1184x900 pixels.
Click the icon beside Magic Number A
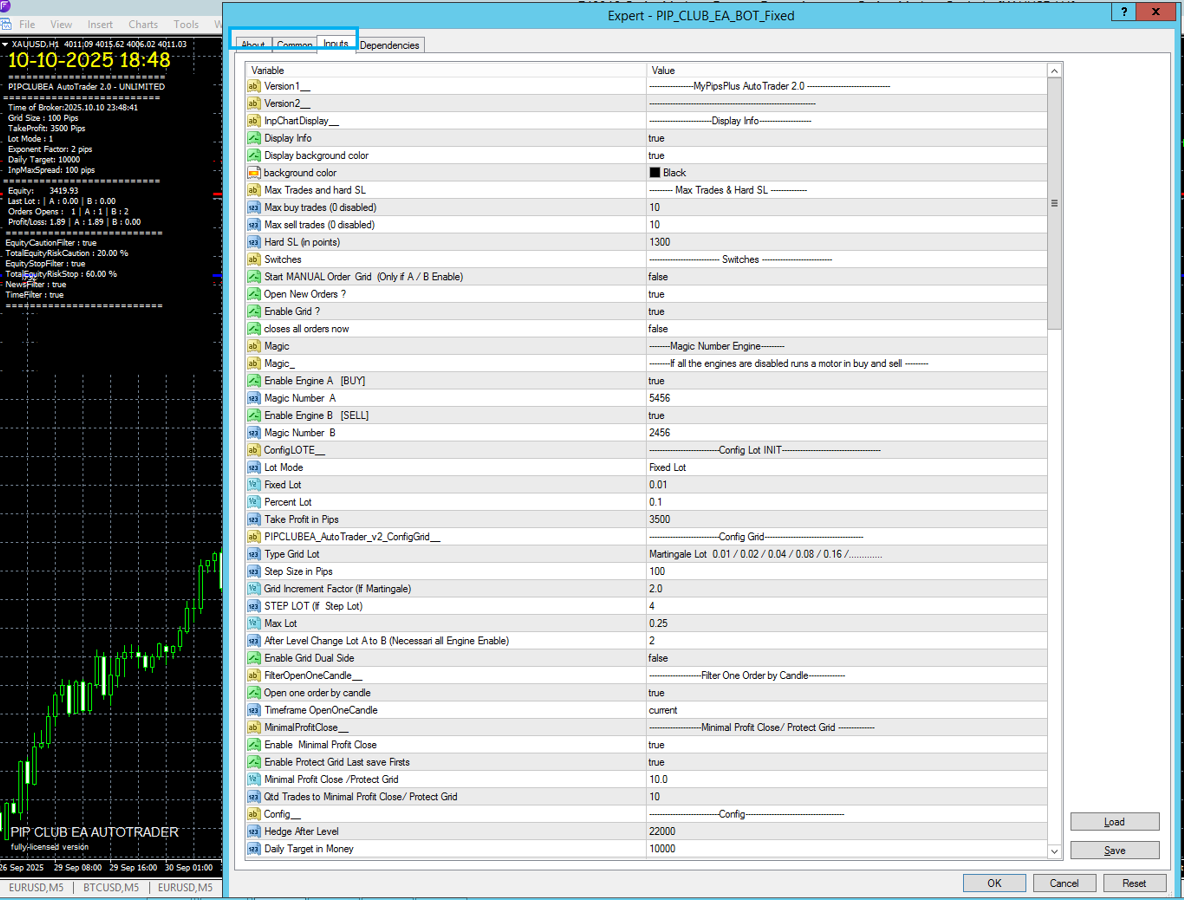click(x=254, y=398)
